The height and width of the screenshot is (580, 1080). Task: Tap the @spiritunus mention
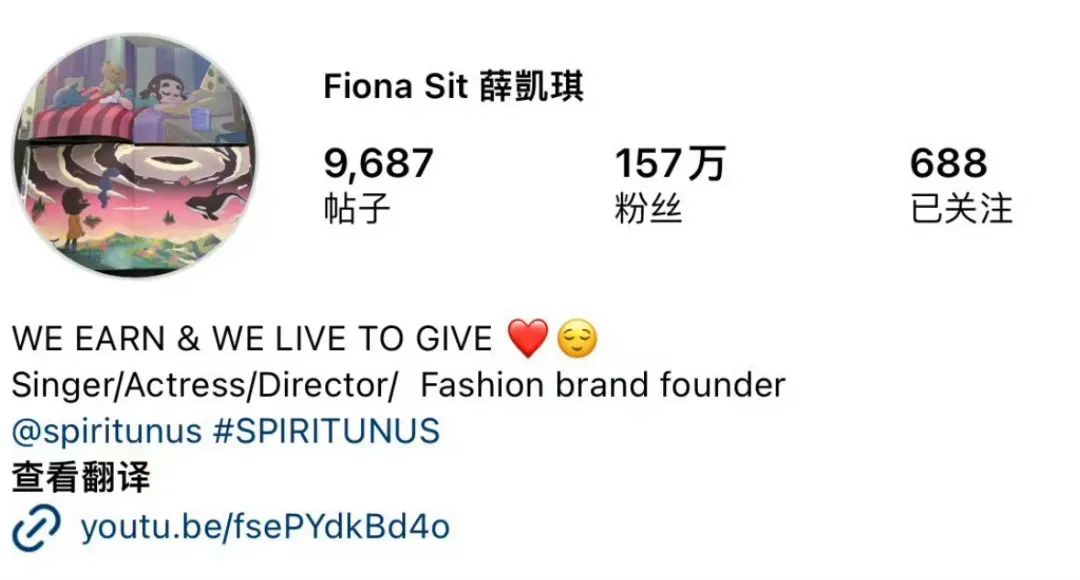(107, 432)
